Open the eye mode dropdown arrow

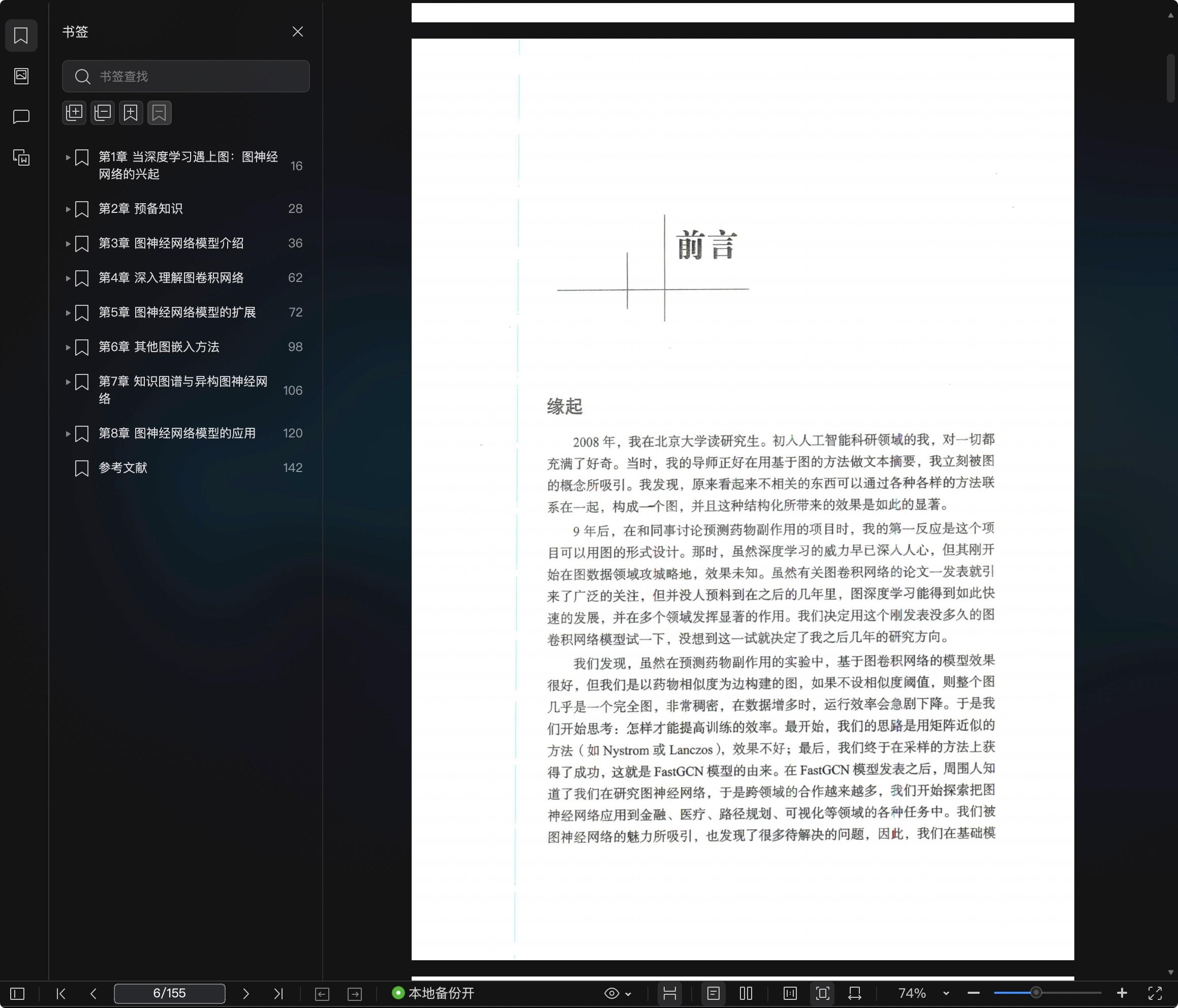click(628, 994)
